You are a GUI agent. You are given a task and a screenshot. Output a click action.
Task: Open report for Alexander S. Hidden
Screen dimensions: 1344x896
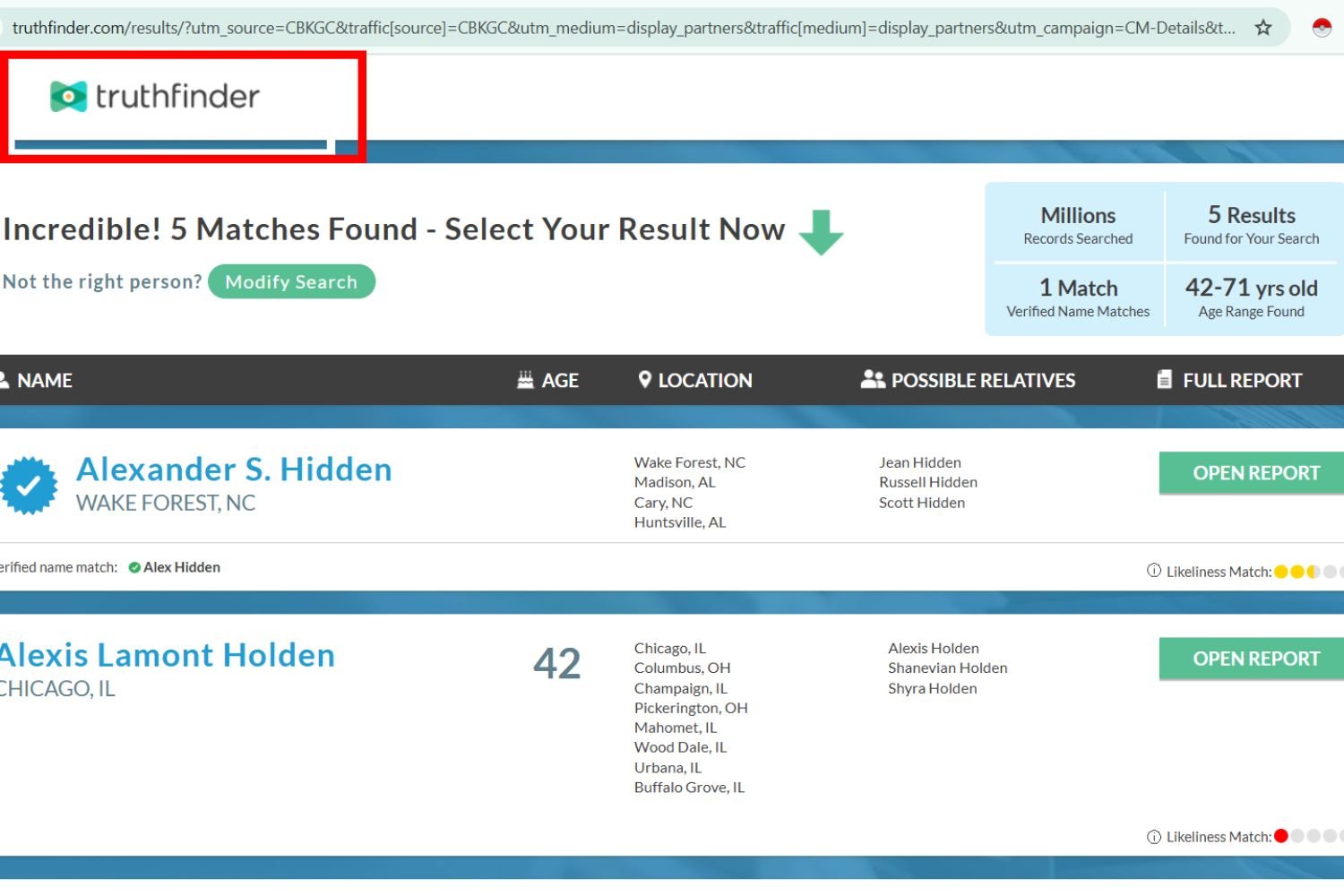point(1254,473)
